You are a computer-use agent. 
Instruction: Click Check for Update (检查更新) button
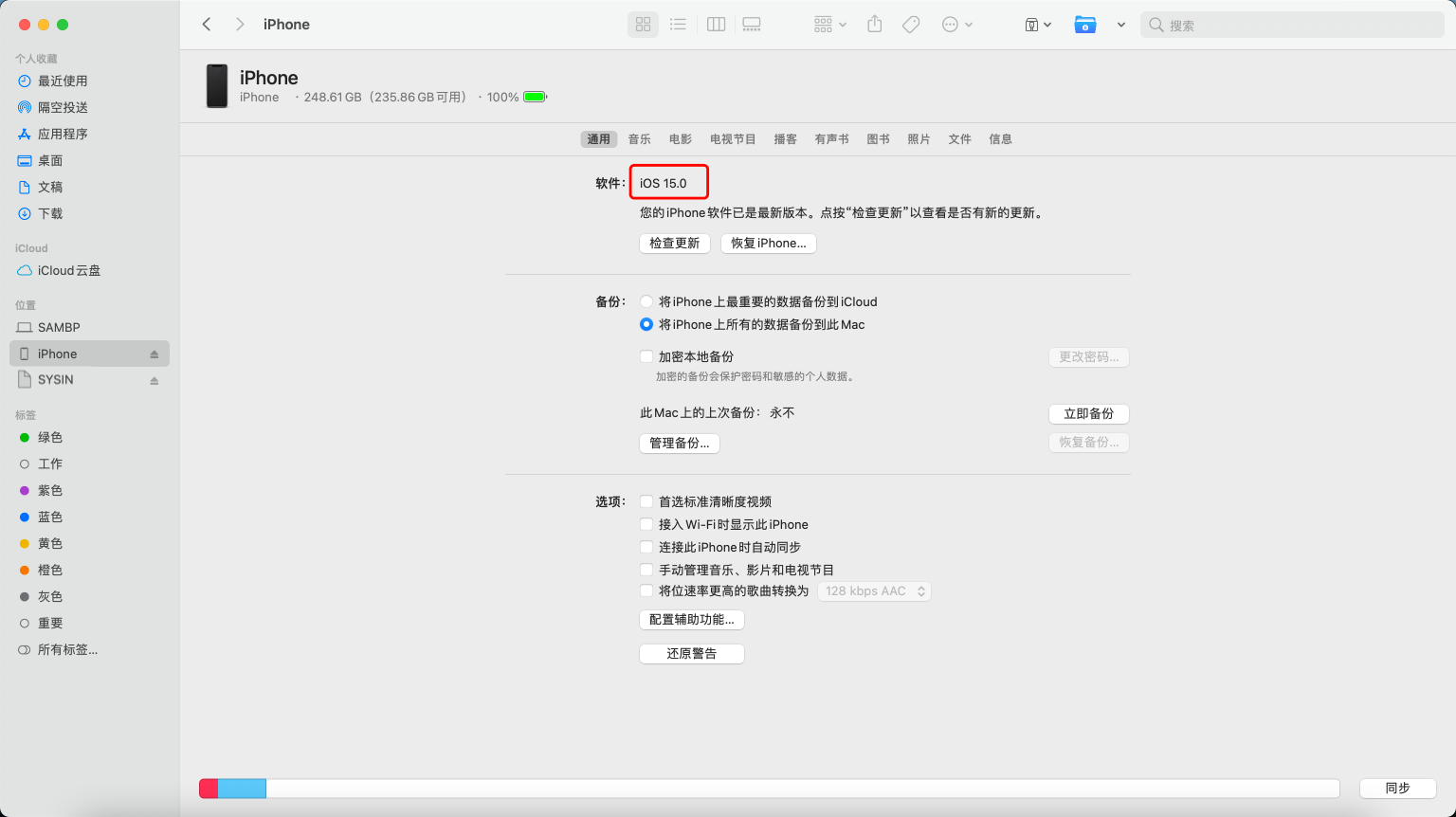(x=675, y=244)
